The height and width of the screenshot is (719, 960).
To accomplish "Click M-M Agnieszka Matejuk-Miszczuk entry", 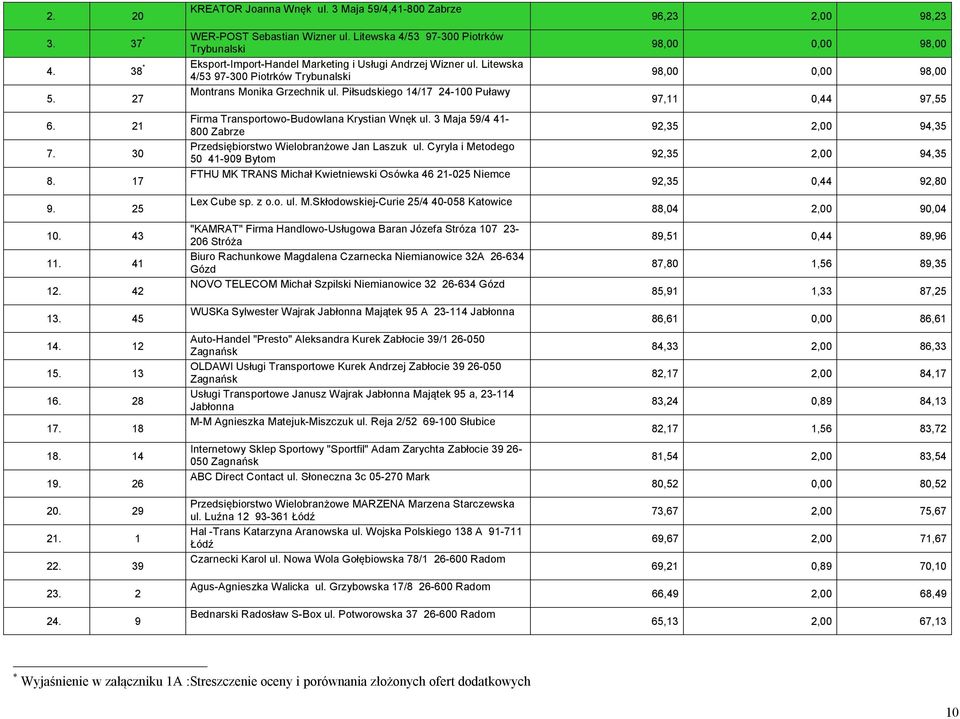I will 358,429.
